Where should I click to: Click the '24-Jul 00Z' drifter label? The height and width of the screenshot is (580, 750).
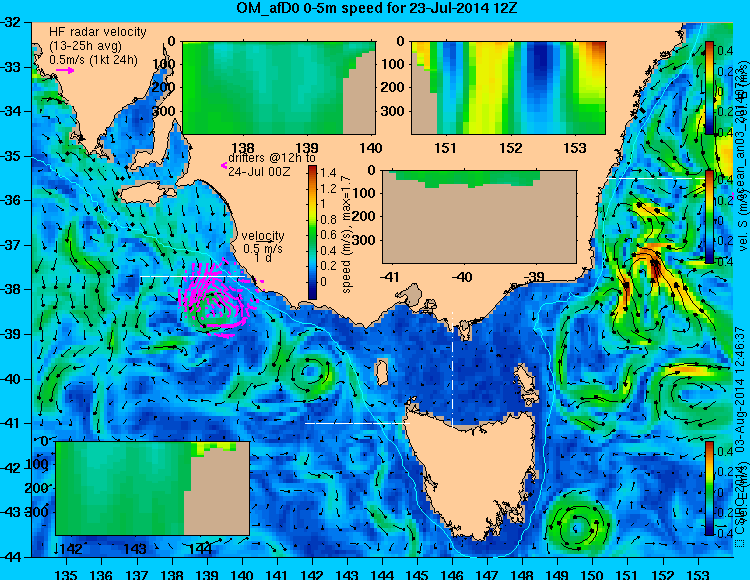point(259,172)
